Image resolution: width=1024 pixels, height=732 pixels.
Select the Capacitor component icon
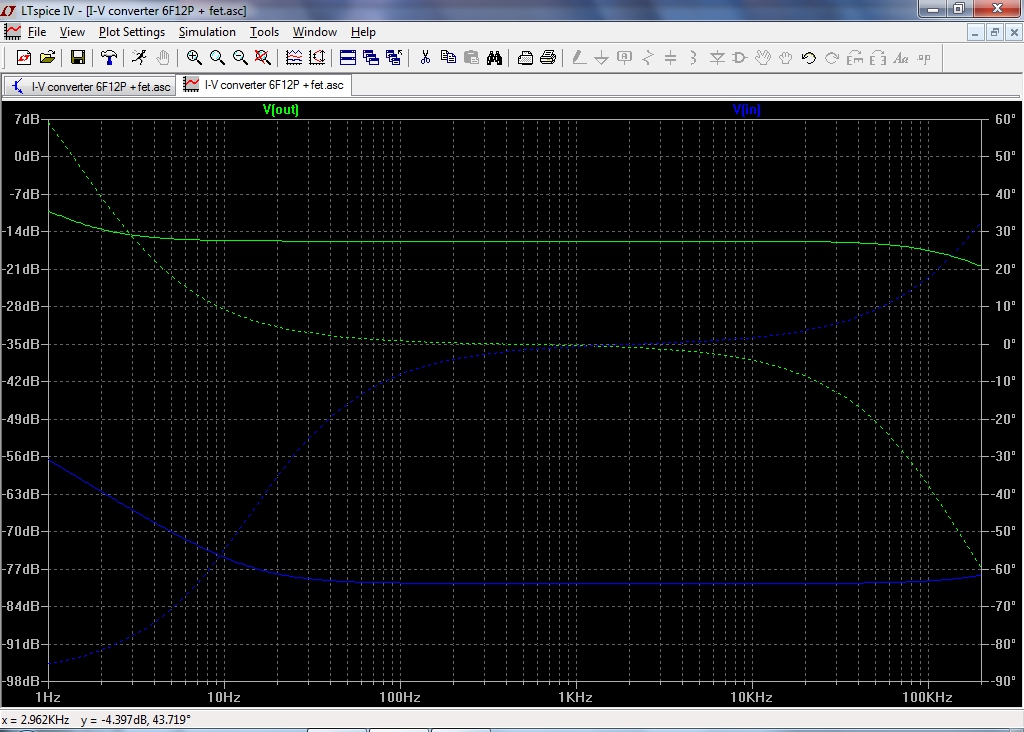(670, 58)
